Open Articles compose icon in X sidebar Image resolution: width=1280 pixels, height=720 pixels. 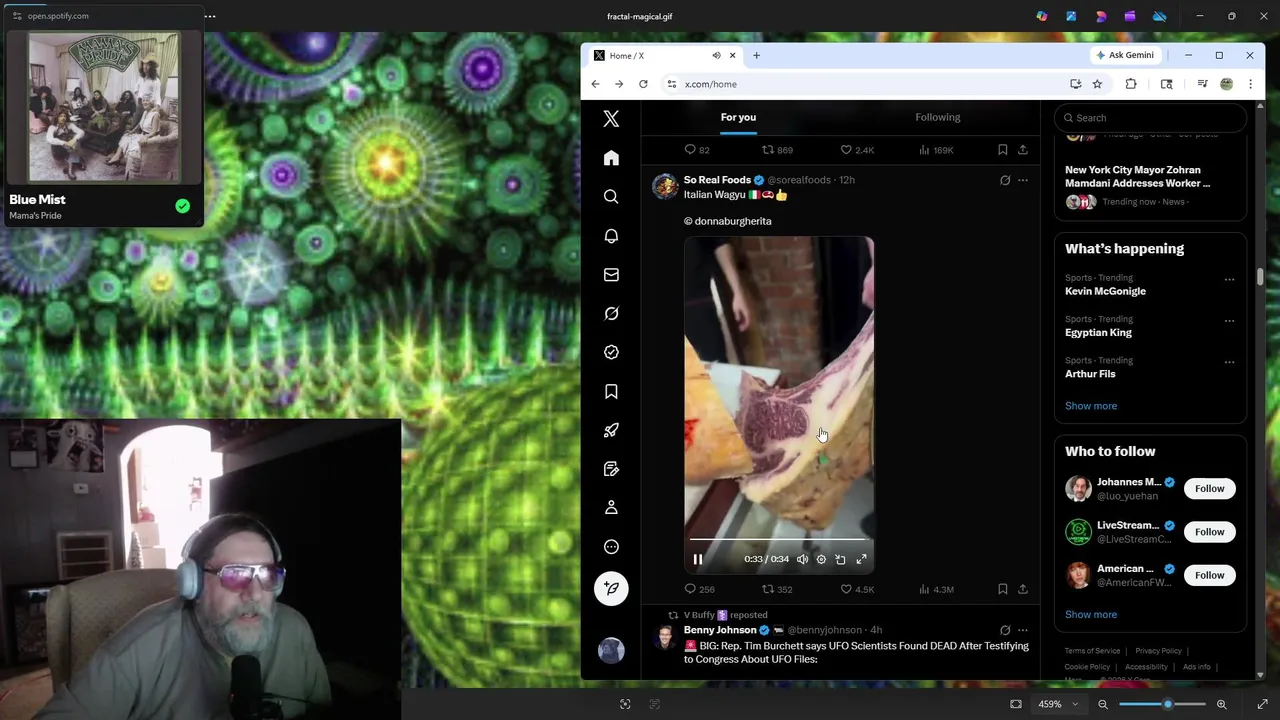click(611, 469)
